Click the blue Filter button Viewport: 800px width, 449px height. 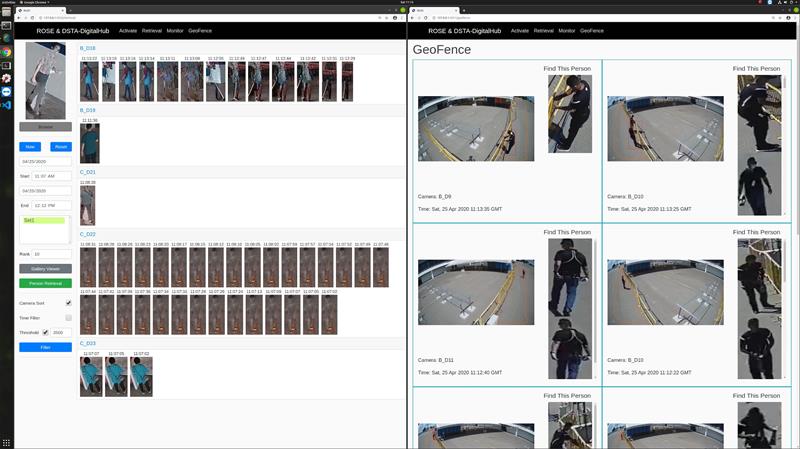(45, 347)
